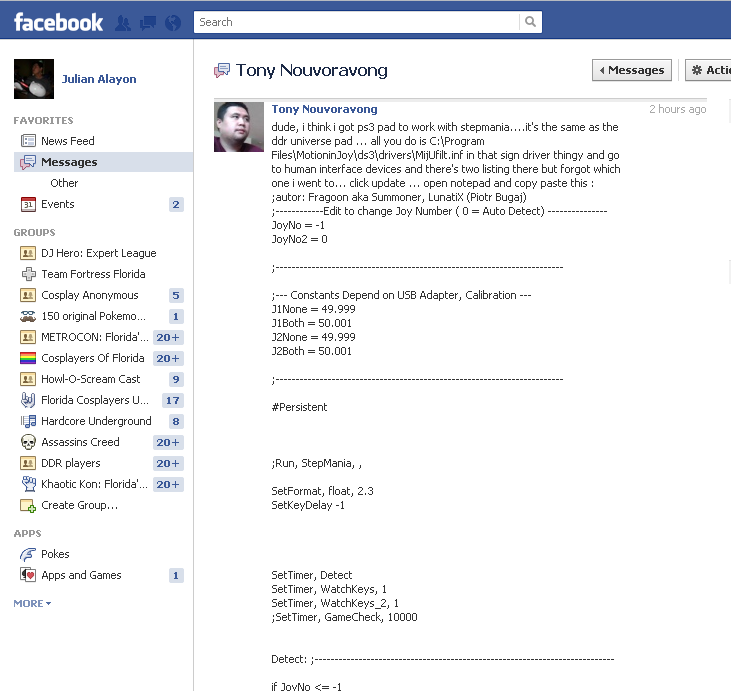Screen dimensions: 731x691
Task: Click the '#Persistent' line in message
Action: point(299,407)
